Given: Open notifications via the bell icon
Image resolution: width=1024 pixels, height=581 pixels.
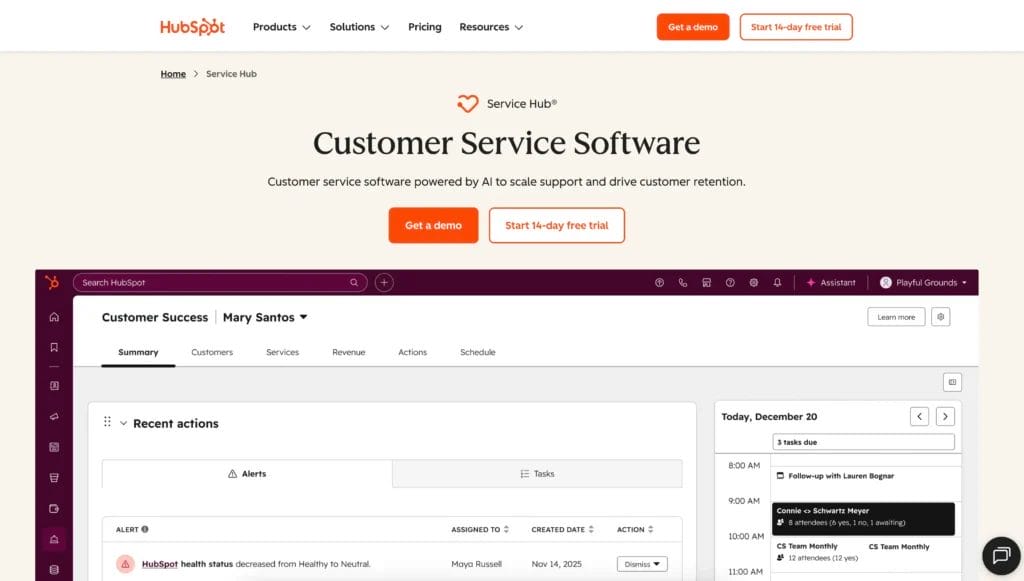Looking at the screenshot, I should (x=777, y=283).
